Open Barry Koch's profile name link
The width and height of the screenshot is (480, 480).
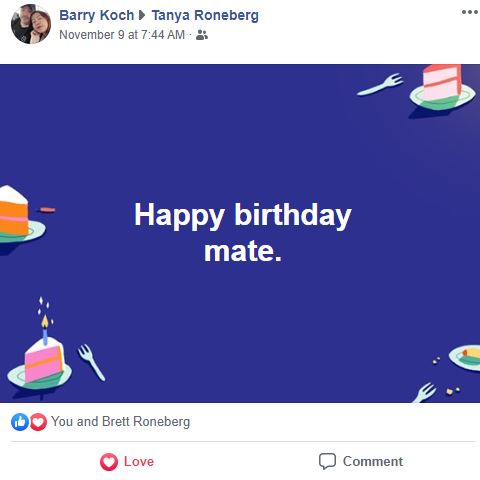pos(97,15)
